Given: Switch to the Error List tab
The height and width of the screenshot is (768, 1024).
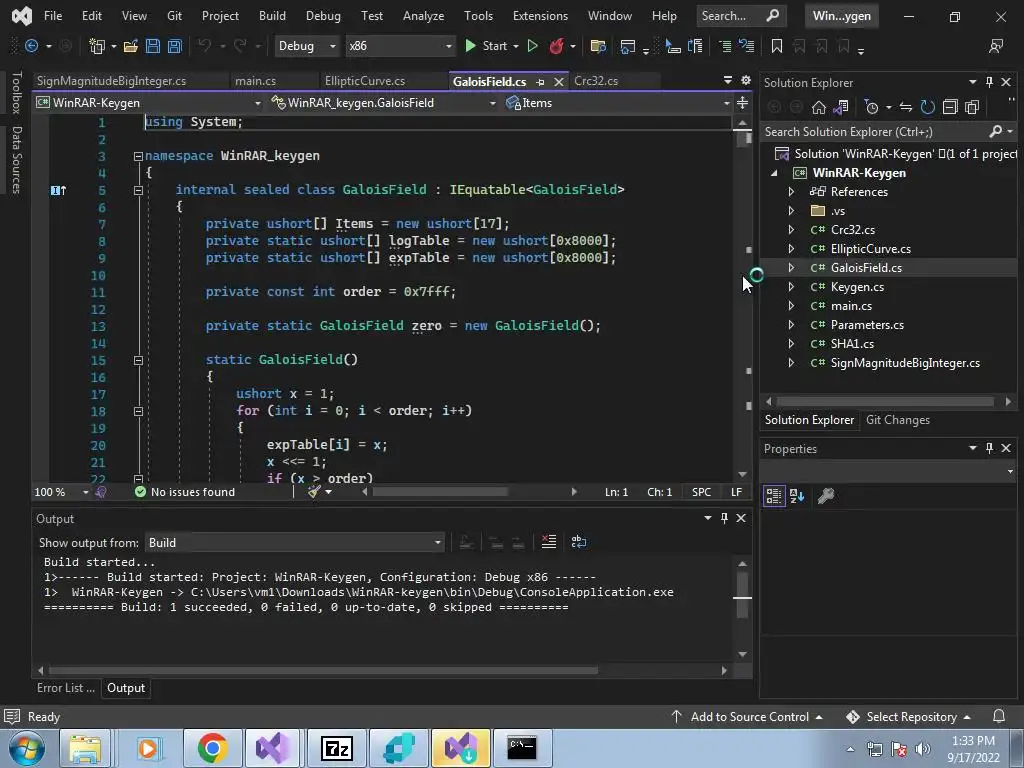Looking at the screenshot, I should pyautogui.click(x=65, y=688).
